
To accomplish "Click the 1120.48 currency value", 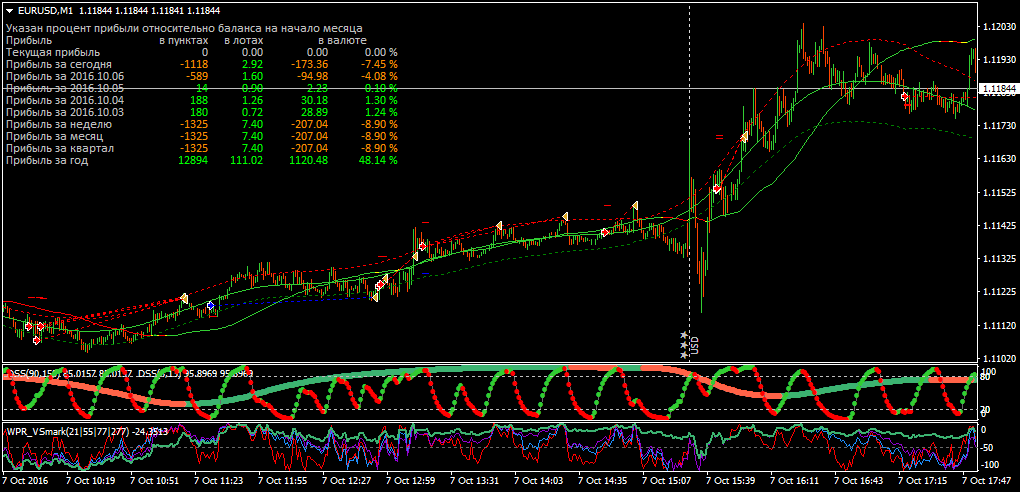I will tap(309, 160).
